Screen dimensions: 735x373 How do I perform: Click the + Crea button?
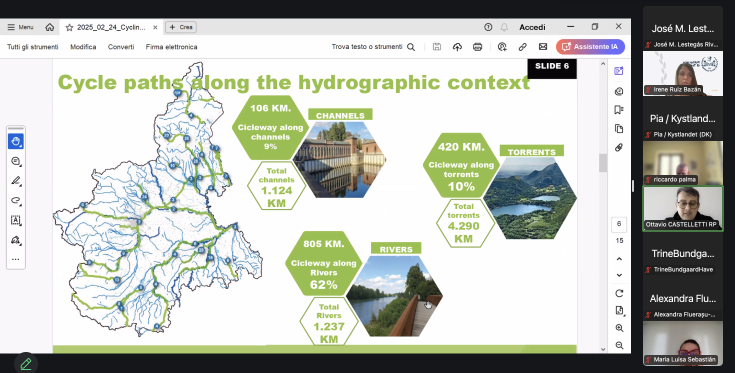[181, 27]
